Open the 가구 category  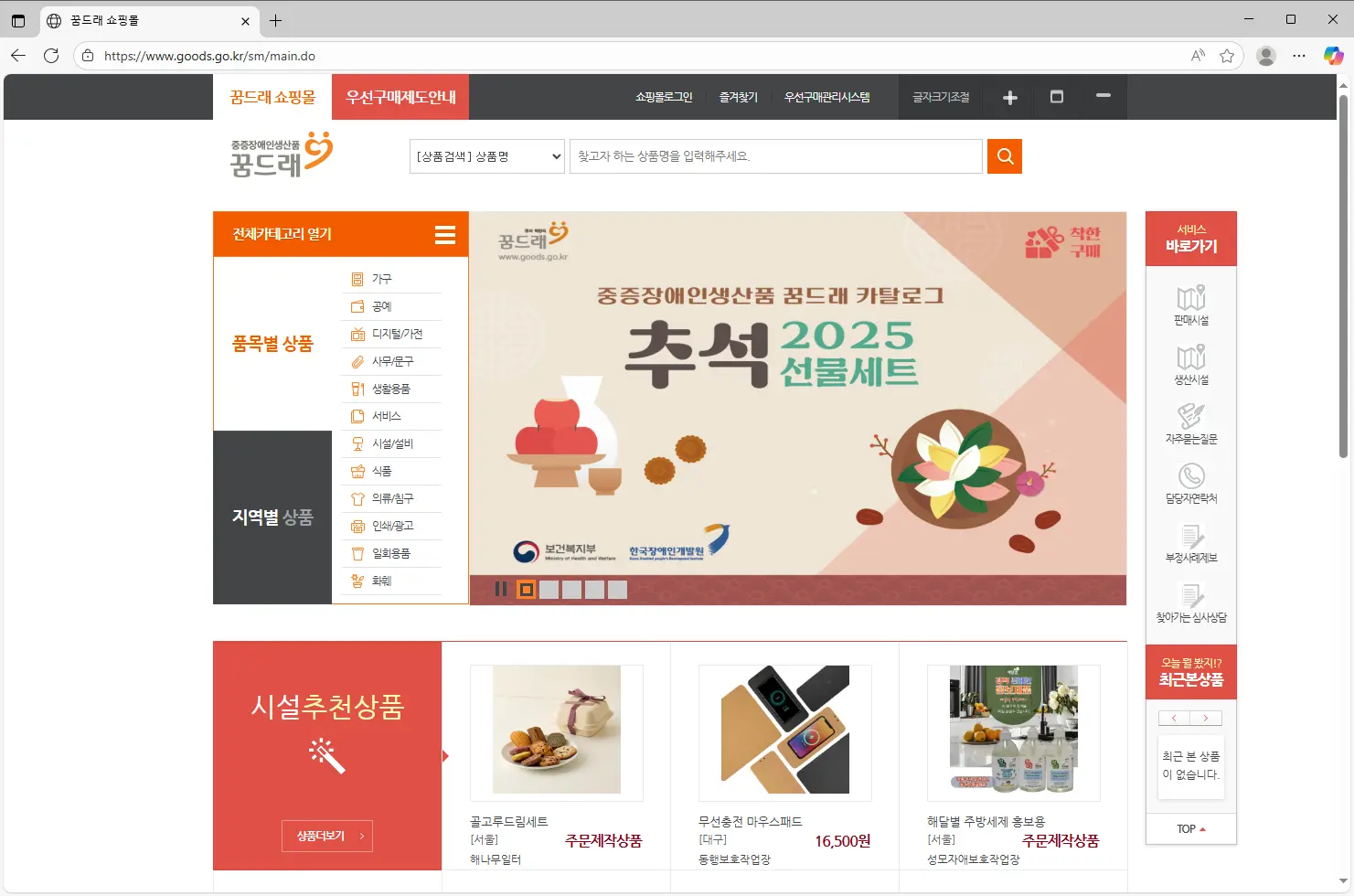pos(381,279)
